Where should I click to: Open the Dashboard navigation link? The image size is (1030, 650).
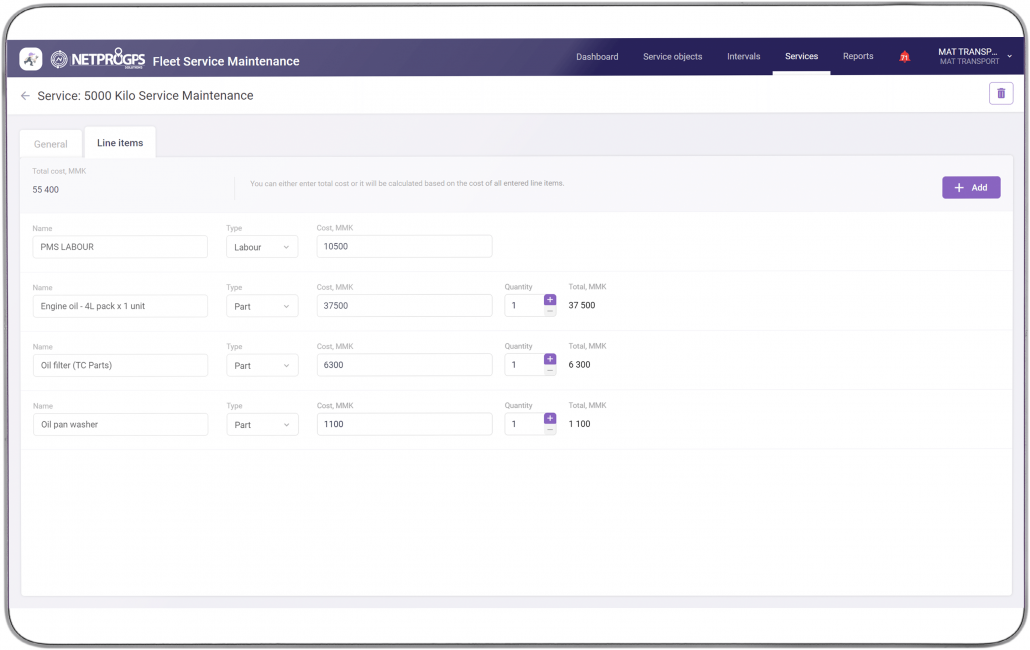pos(597,57)
